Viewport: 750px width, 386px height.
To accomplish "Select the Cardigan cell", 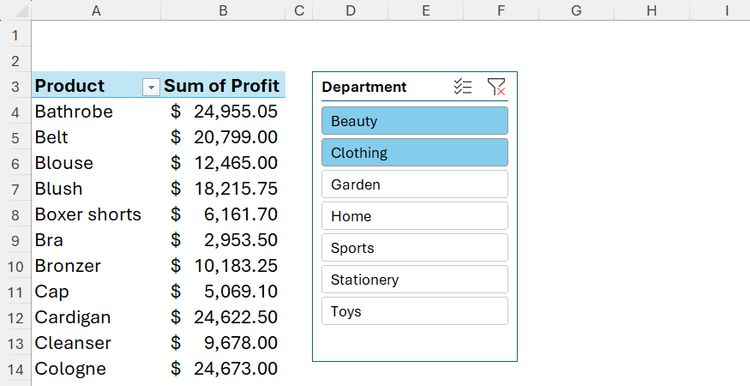I will (x=96, y=317).
